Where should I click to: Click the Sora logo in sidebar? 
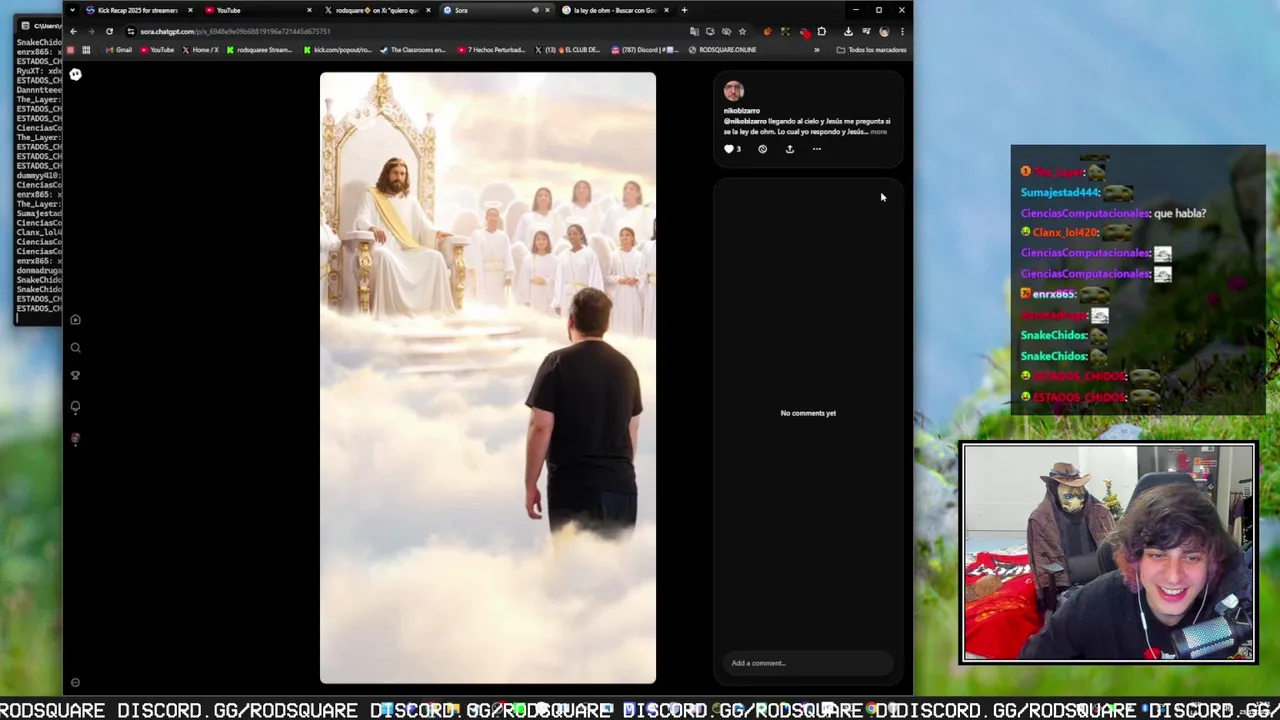[x=75, y=74]
